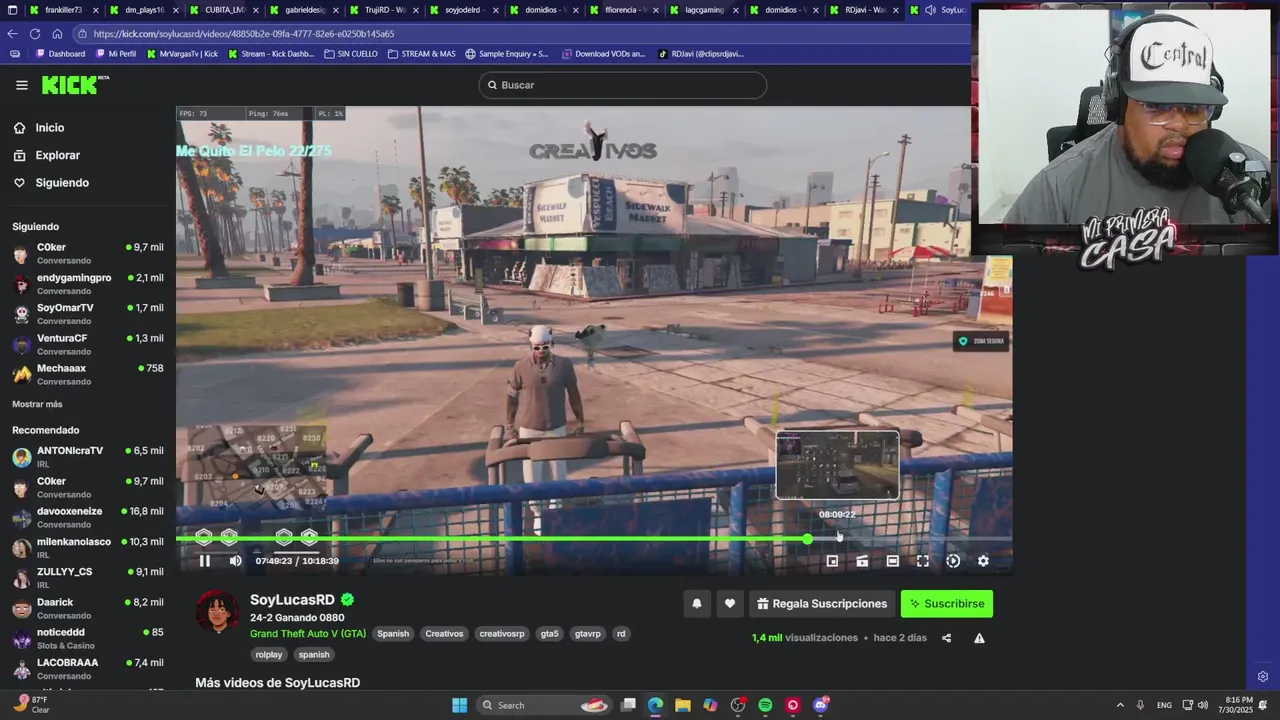Expand Mostrar más followed list
Viewport: 1280px width, 720px height.
[x=37, y=404]
